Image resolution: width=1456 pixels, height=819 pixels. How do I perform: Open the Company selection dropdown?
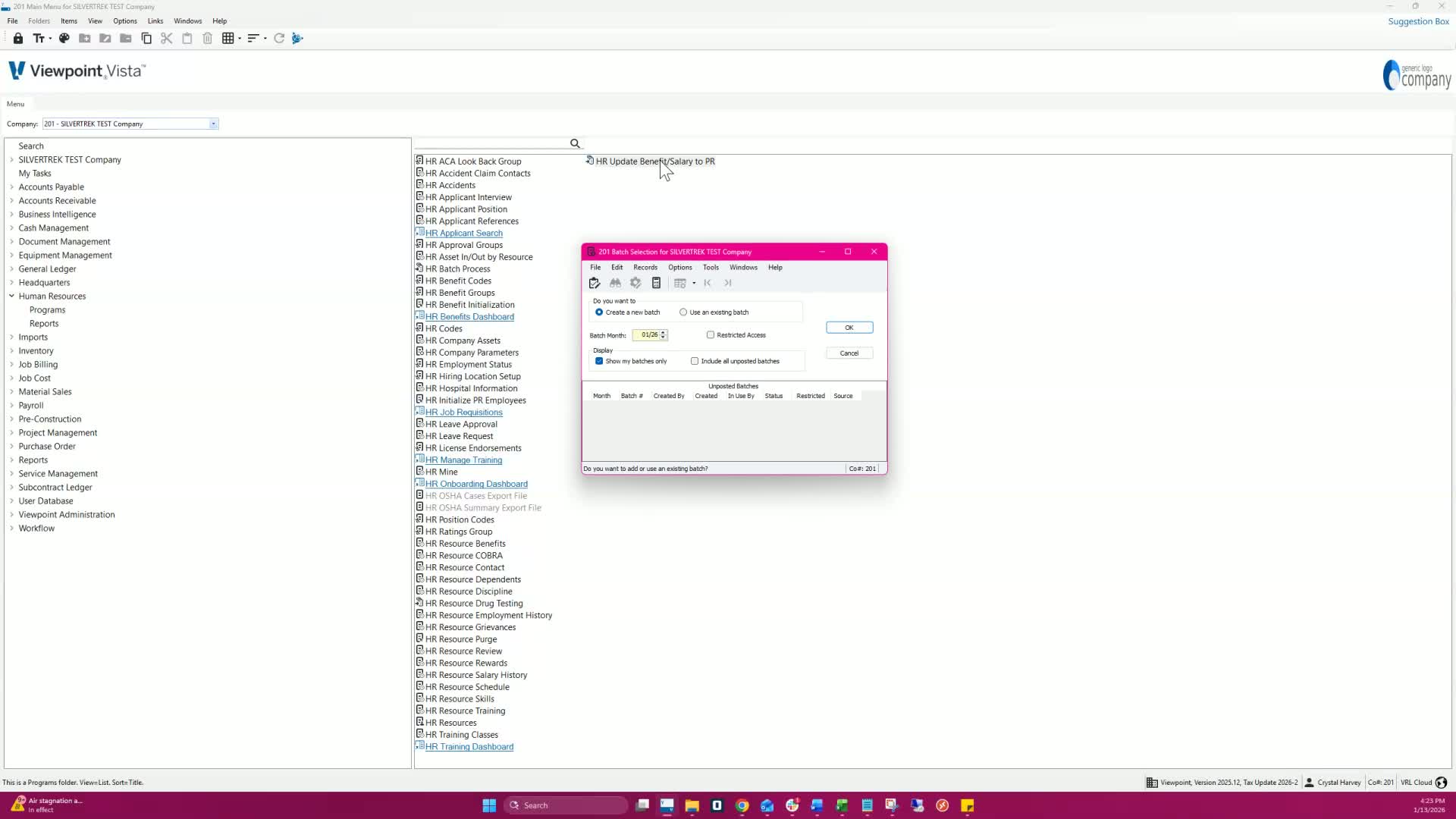point(213,124)
